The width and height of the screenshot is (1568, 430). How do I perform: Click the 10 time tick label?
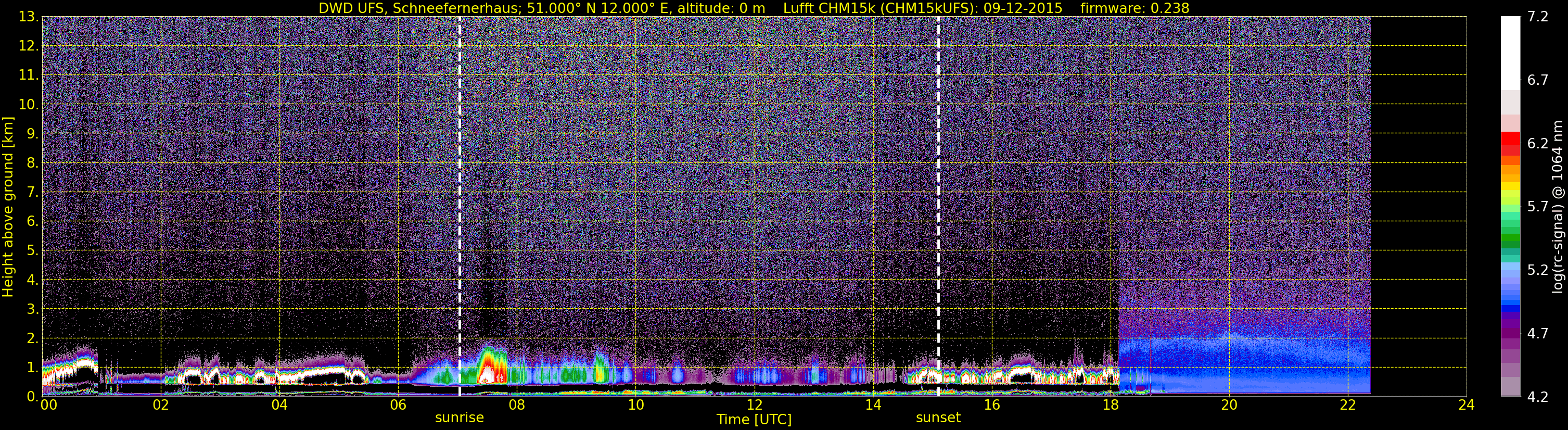635,405
